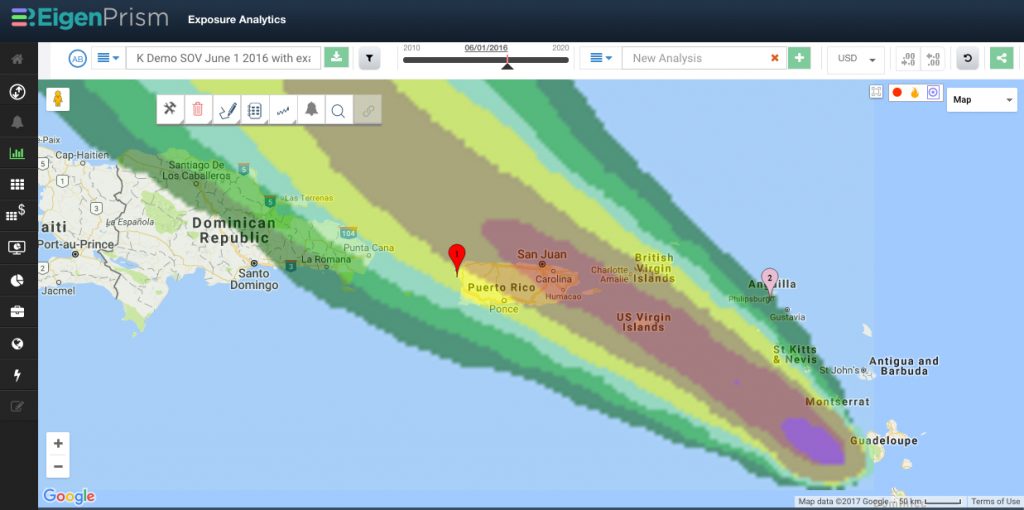Select the green bar chart sidebar icon
Image resolution: width=1024 pixels, height=510 pixels.
click(x=18, y=153)
